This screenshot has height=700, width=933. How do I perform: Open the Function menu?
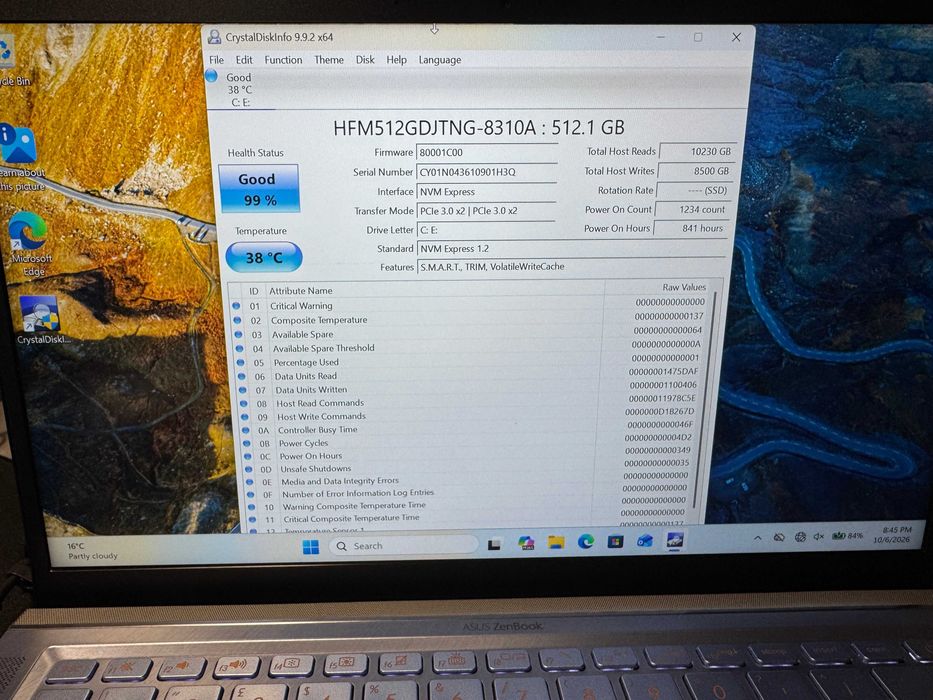tap(283, 60)
